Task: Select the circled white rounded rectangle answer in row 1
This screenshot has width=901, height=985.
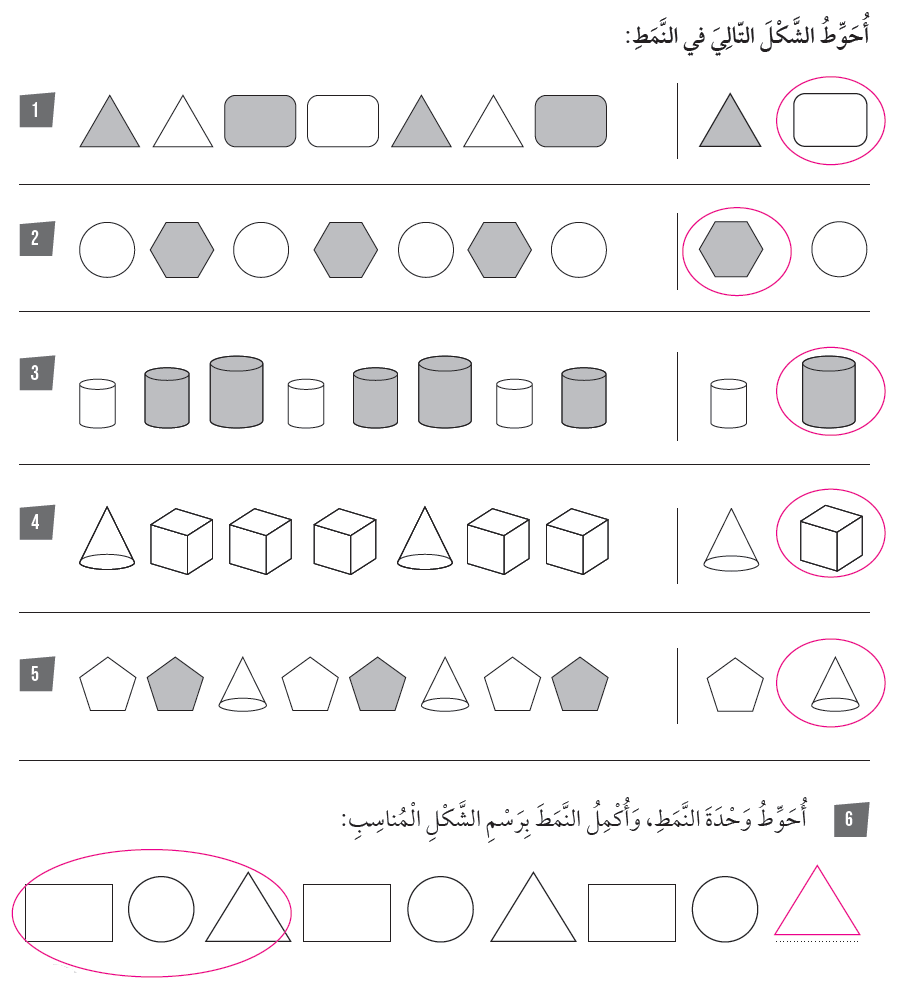Action: point(830,122)
